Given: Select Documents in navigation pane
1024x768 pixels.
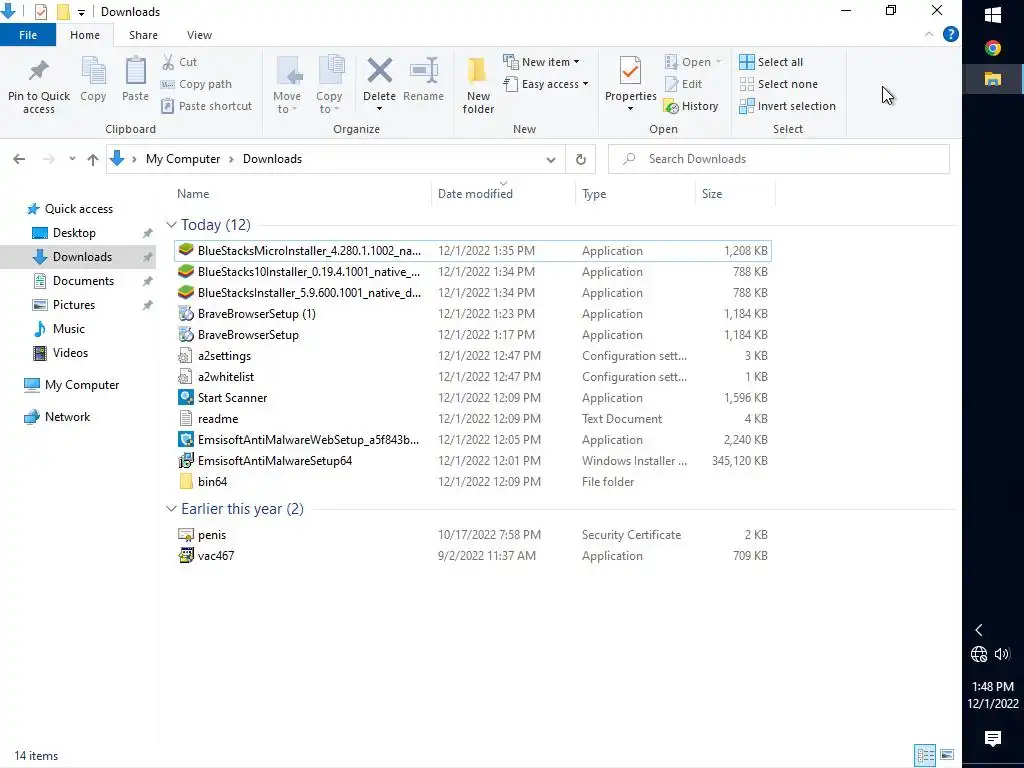Looking at the screenshot, I should 83,281.
